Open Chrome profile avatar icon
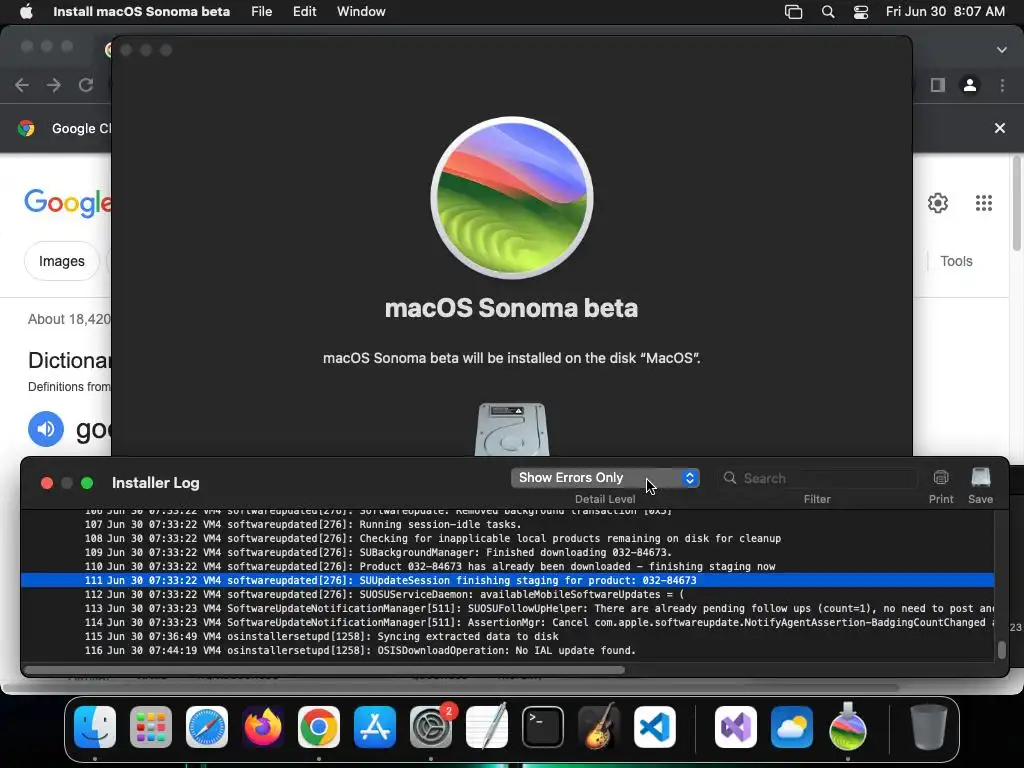This screenshot has width=1024, height=768. pyautogui.click(x=970, y=85)
